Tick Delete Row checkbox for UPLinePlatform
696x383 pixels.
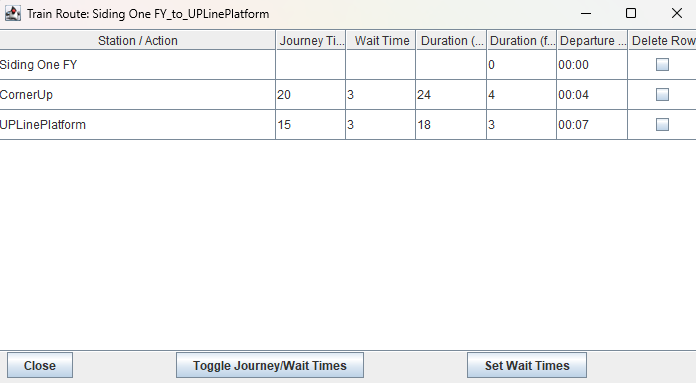tap(662, 125)
